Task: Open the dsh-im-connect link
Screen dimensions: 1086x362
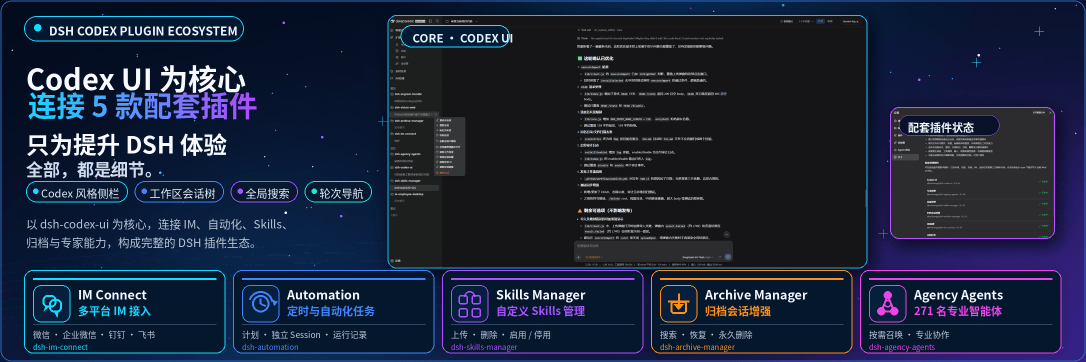Action: coord(61,347)
